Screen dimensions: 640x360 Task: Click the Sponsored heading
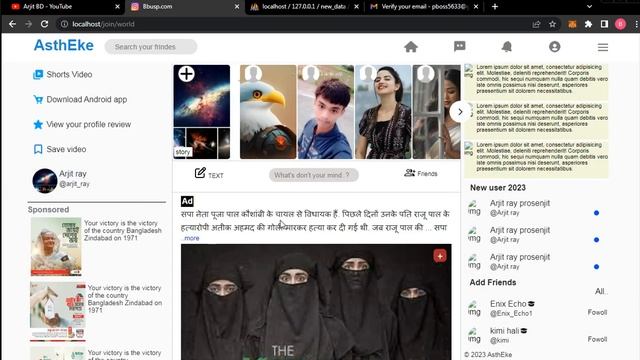[48, 209]
